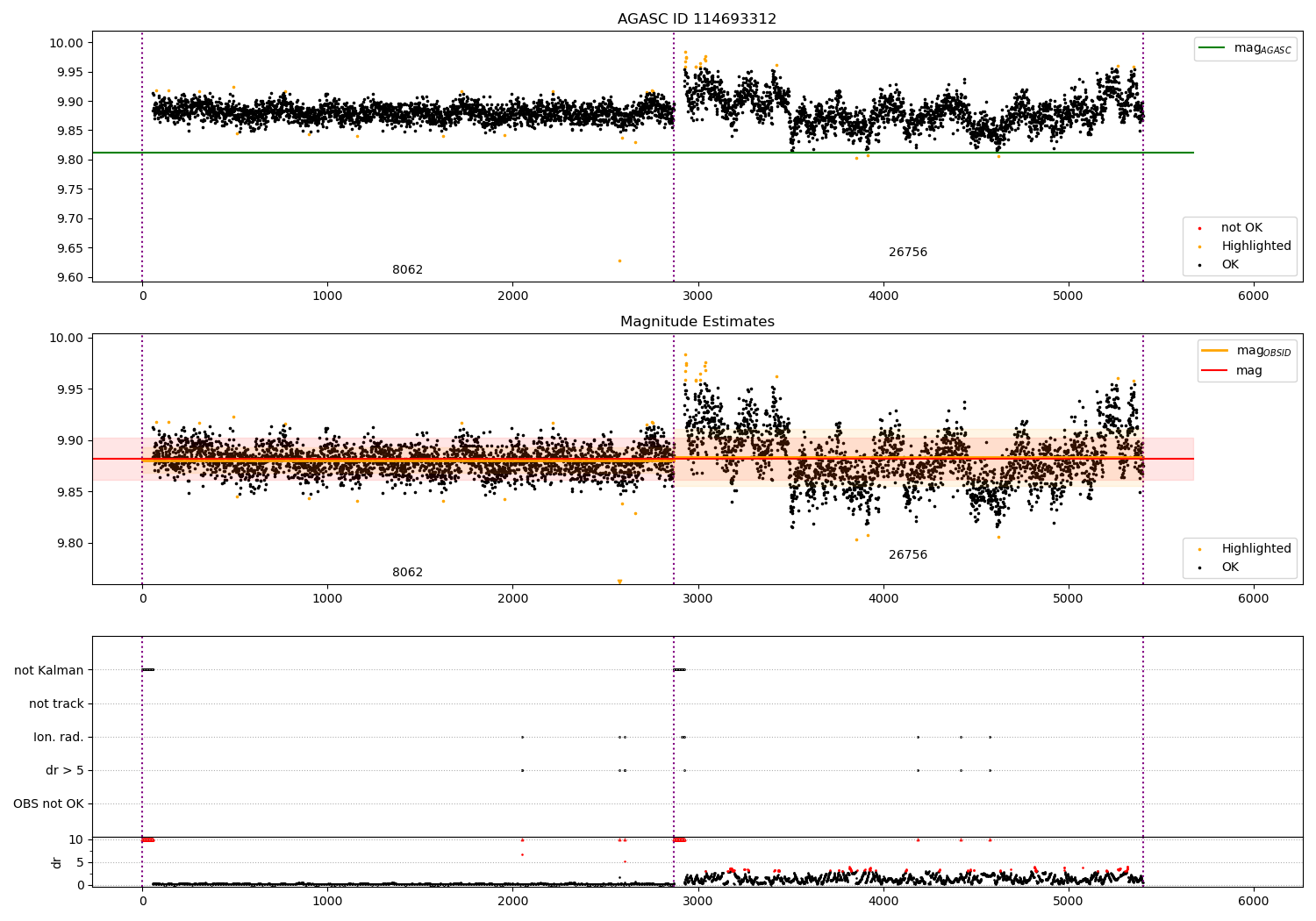Click the 'Ion. rad.' row label
Viewport: 1316px width, 921px height.
point(59,737)
